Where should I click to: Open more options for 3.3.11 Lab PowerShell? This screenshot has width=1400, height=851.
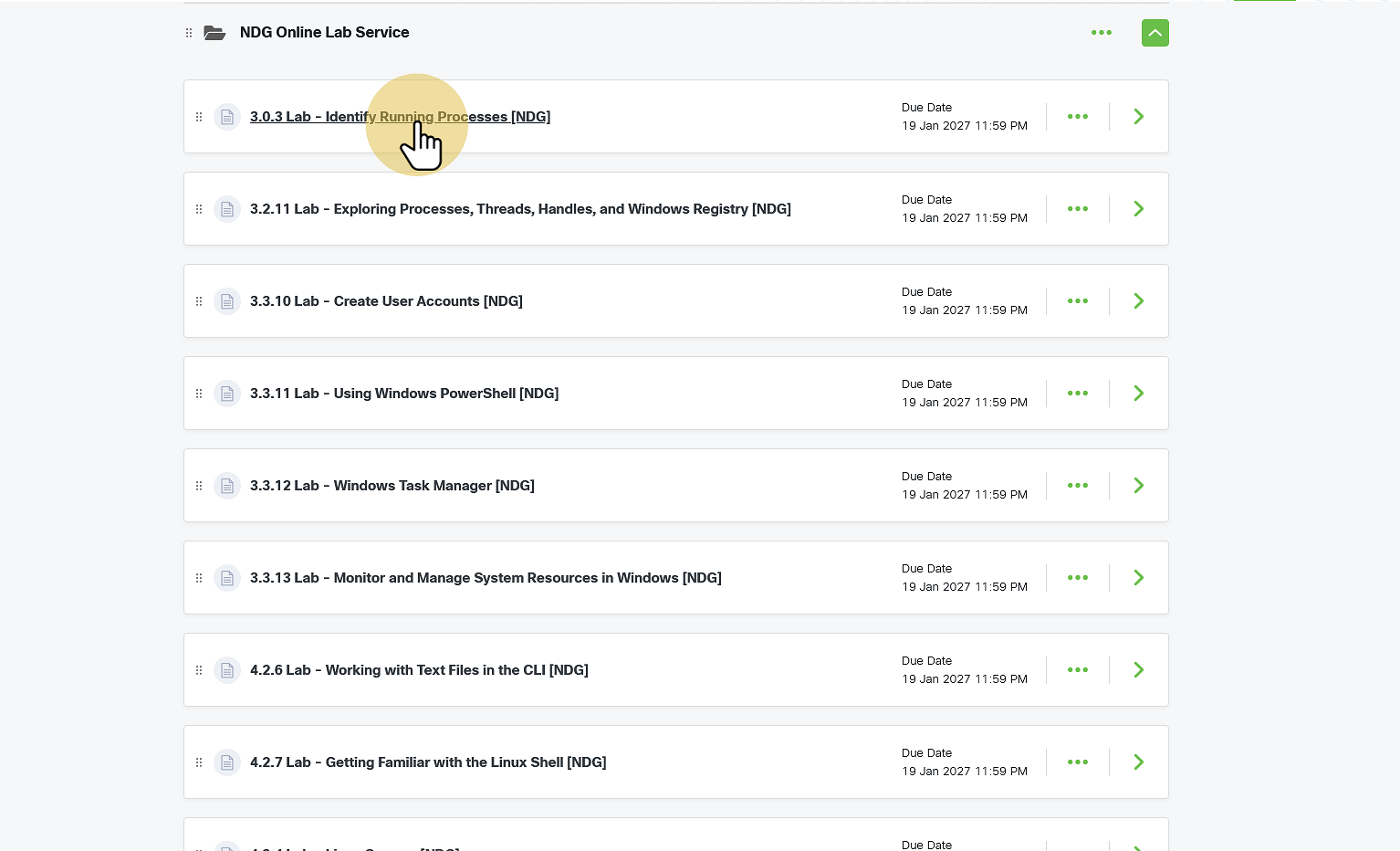(1078, 394)
